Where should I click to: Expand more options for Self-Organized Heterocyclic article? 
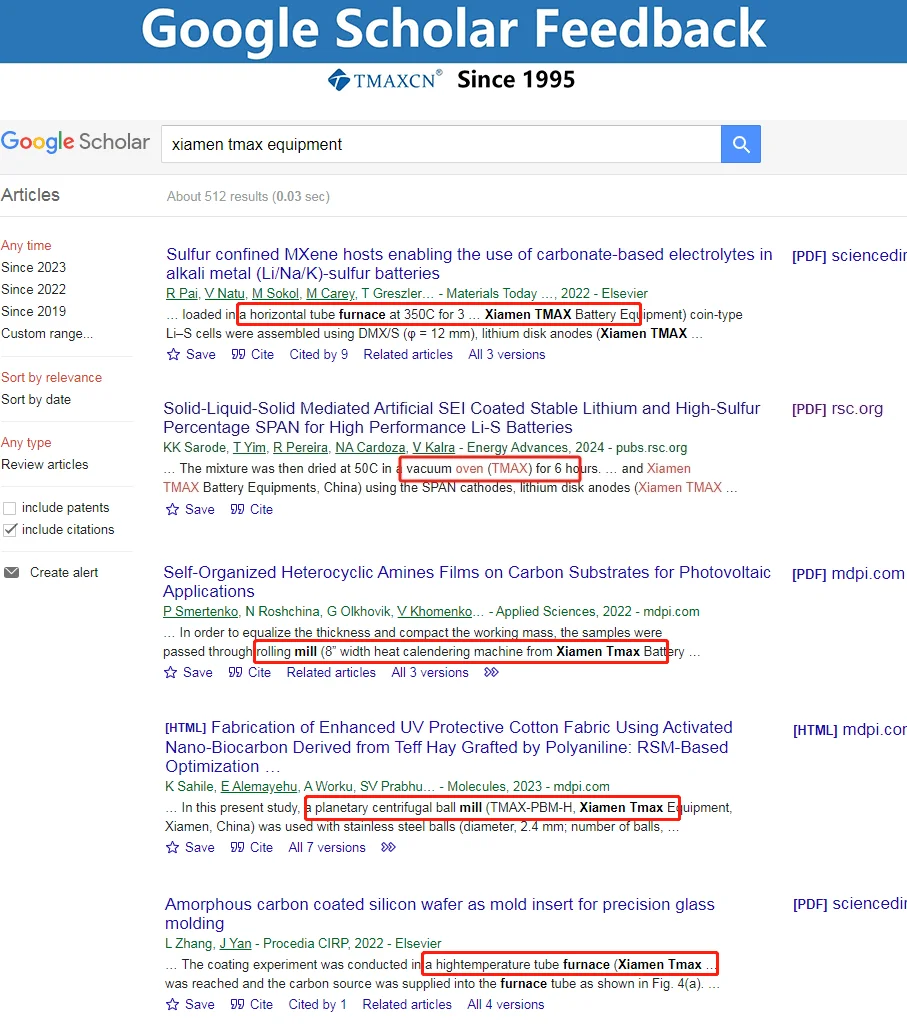click(491, 673)
